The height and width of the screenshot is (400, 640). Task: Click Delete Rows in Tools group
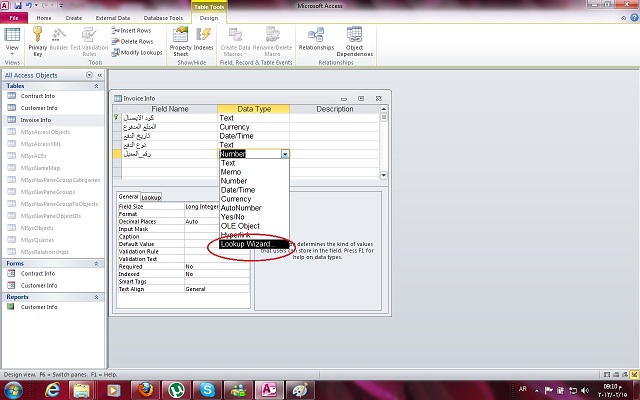point(132,42)
